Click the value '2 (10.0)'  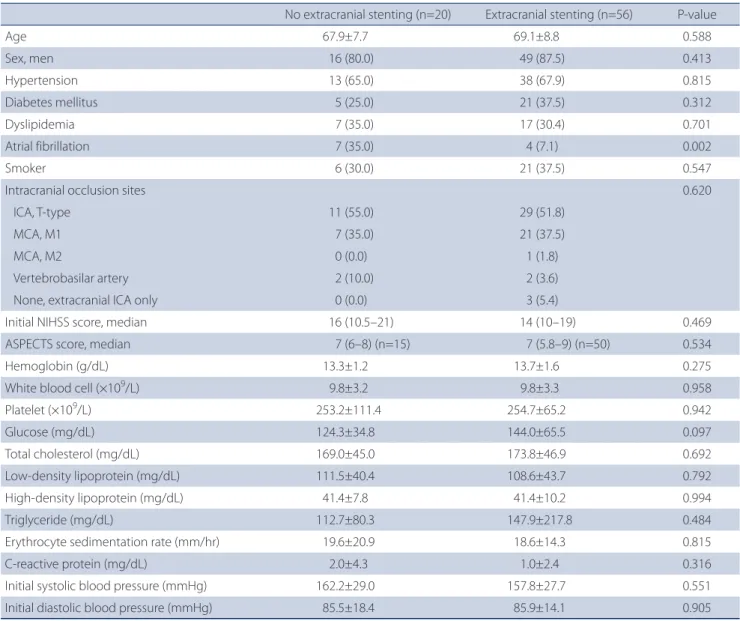(x=354, y=278)
